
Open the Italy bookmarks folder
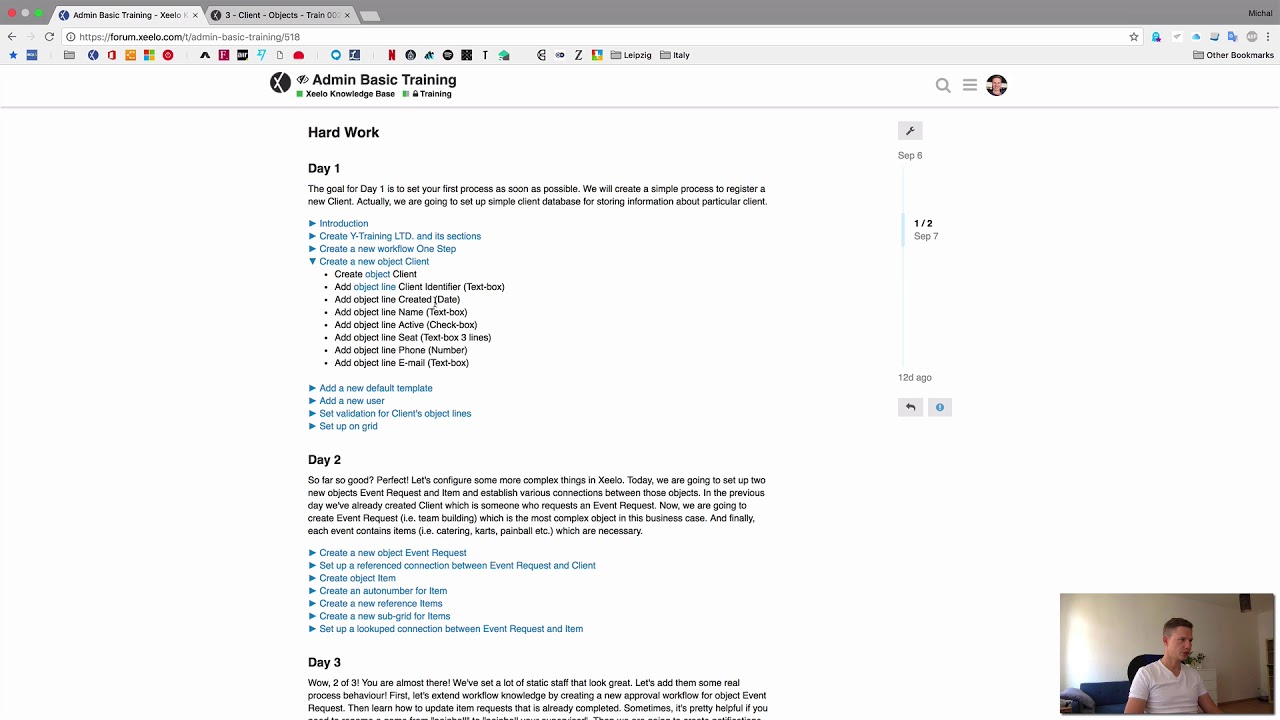pos(675,55)
